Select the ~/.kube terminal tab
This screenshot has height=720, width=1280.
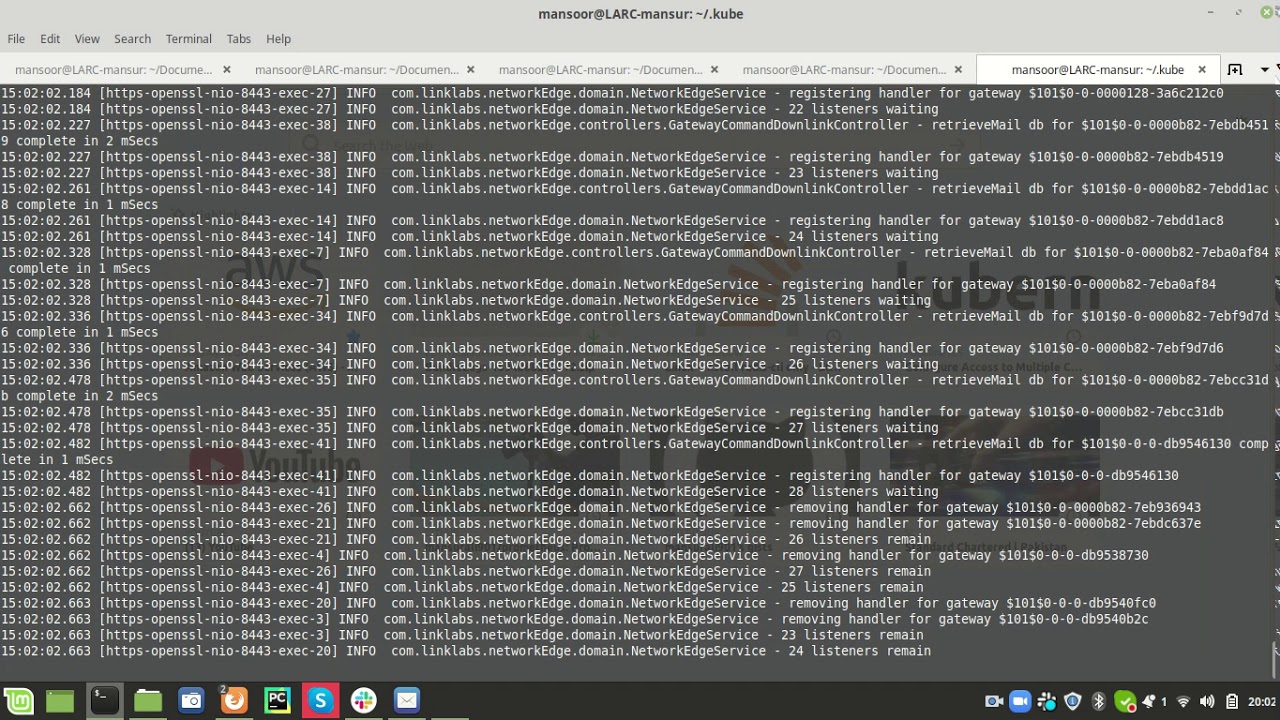tap(1098, 70)
